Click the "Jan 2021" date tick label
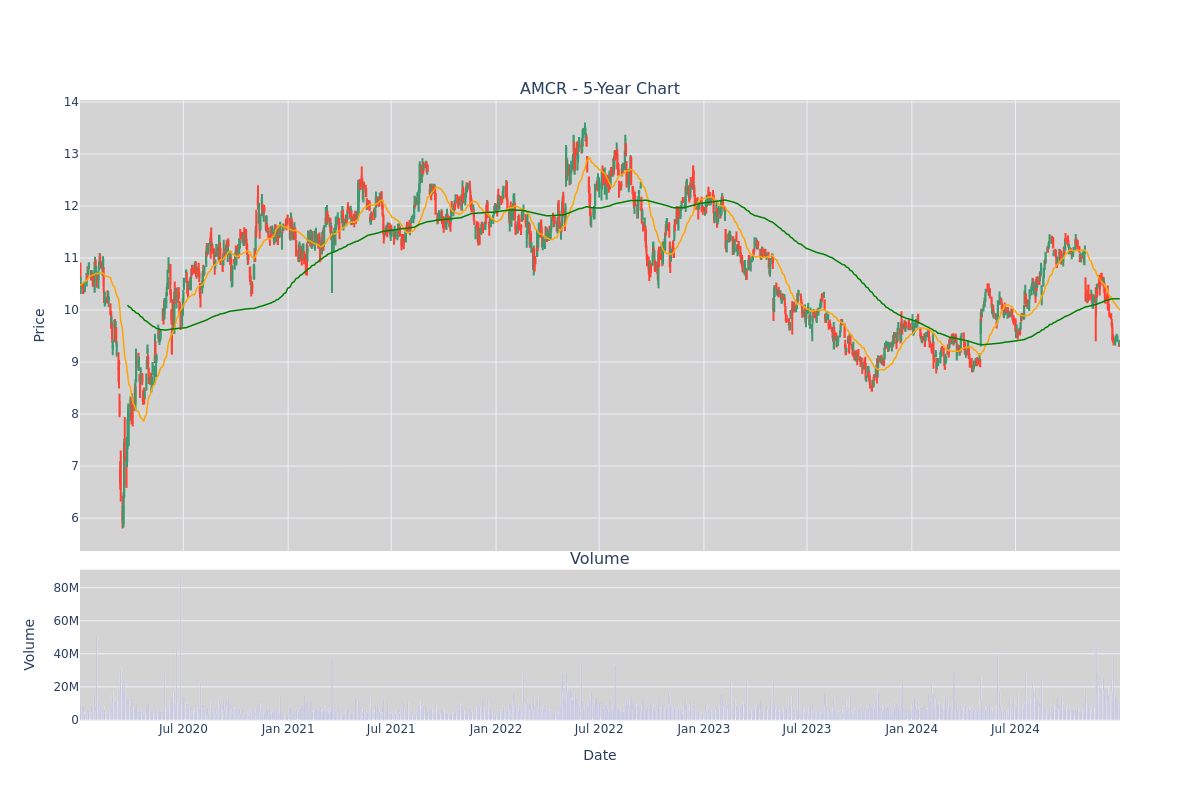The image size is (1200, 800). [288, 729]
